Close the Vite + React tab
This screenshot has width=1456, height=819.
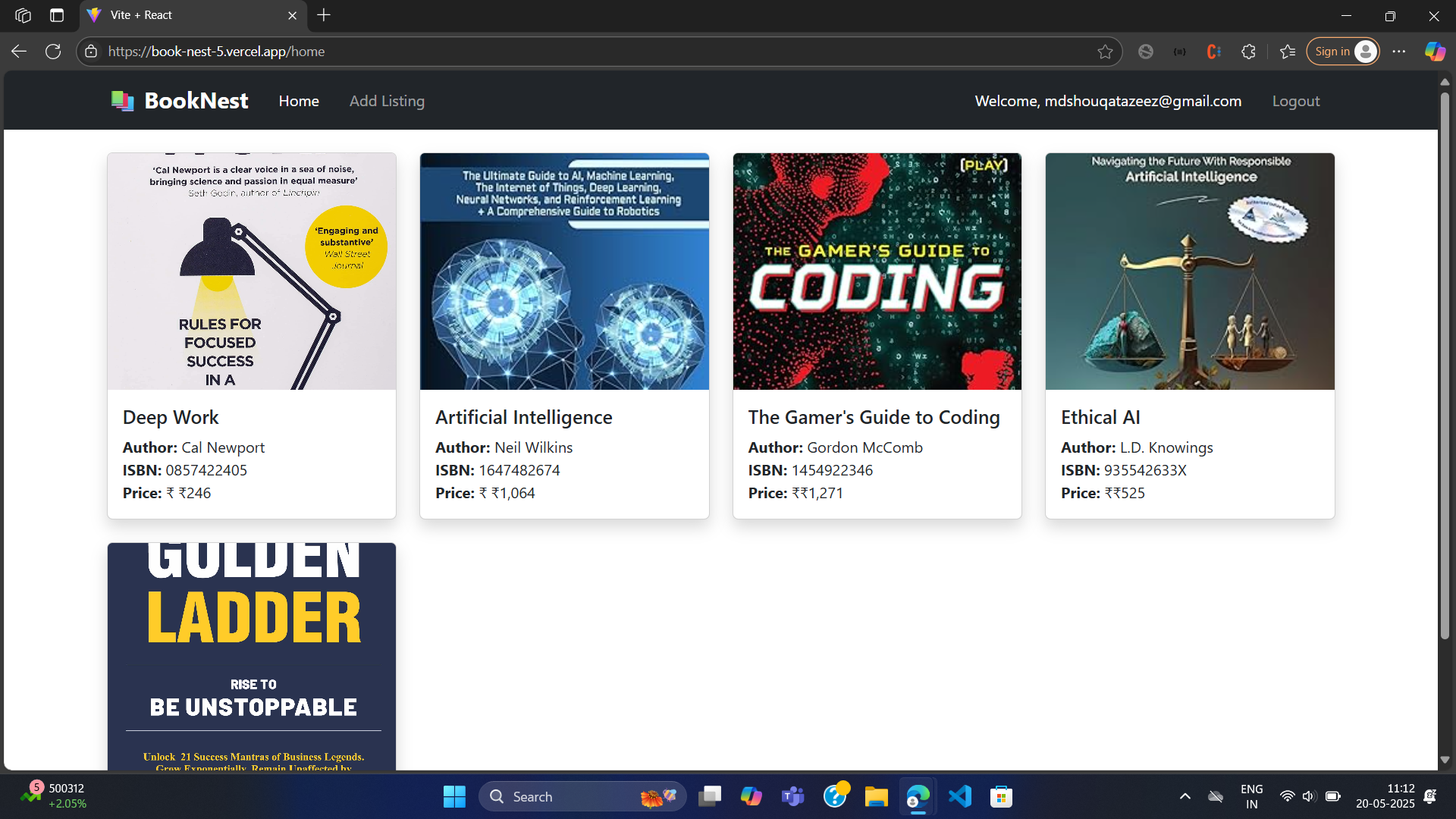pos(292,15)
